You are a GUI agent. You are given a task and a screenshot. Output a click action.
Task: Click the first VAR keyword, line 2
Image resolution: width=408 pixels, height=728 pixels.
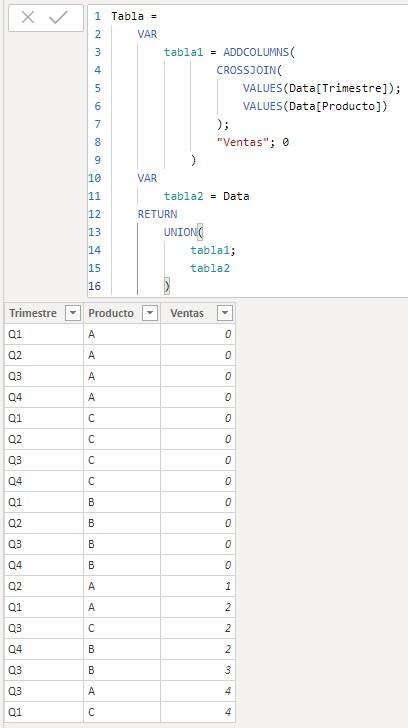pos(147,34)
